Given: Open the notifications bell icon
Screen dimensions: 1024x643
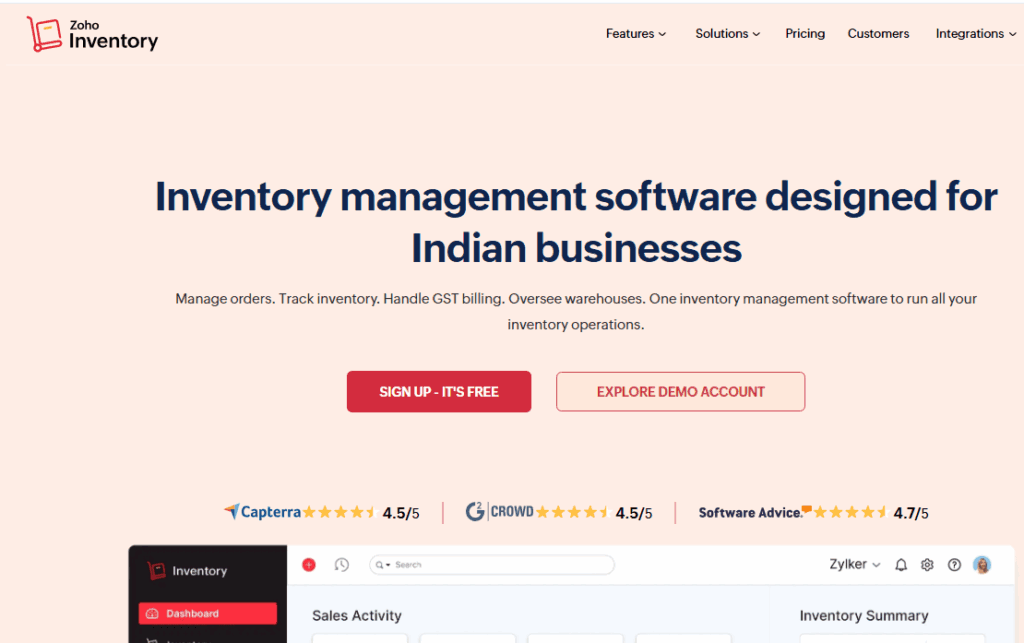Looking at the screenshot, I should [901, 565].
